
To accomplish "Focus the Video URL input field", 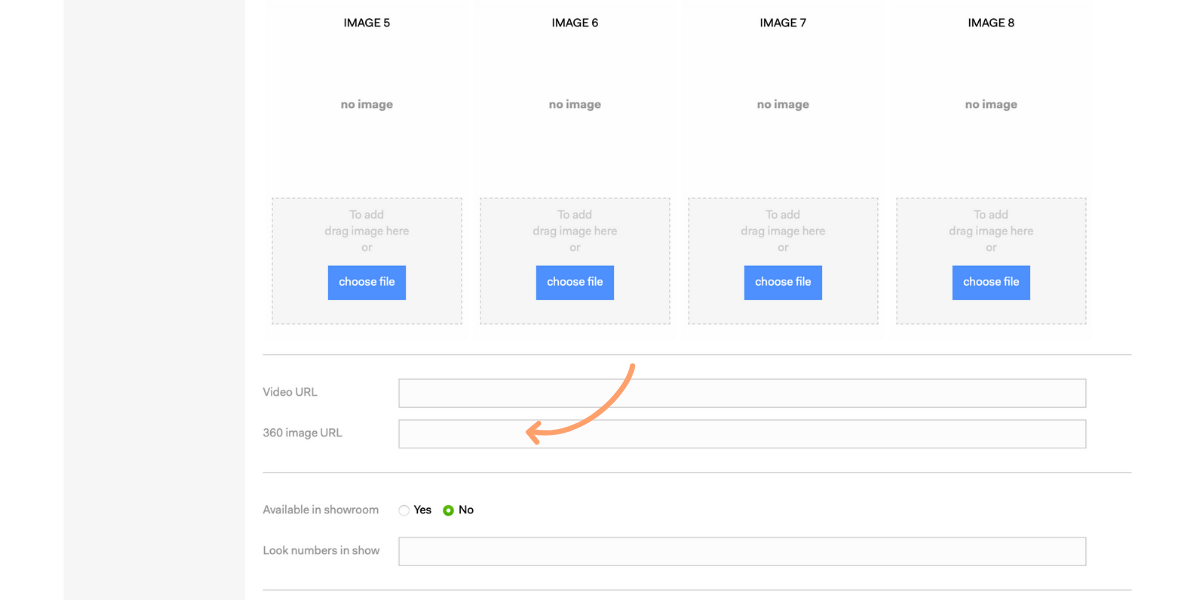I will [742, 393].
